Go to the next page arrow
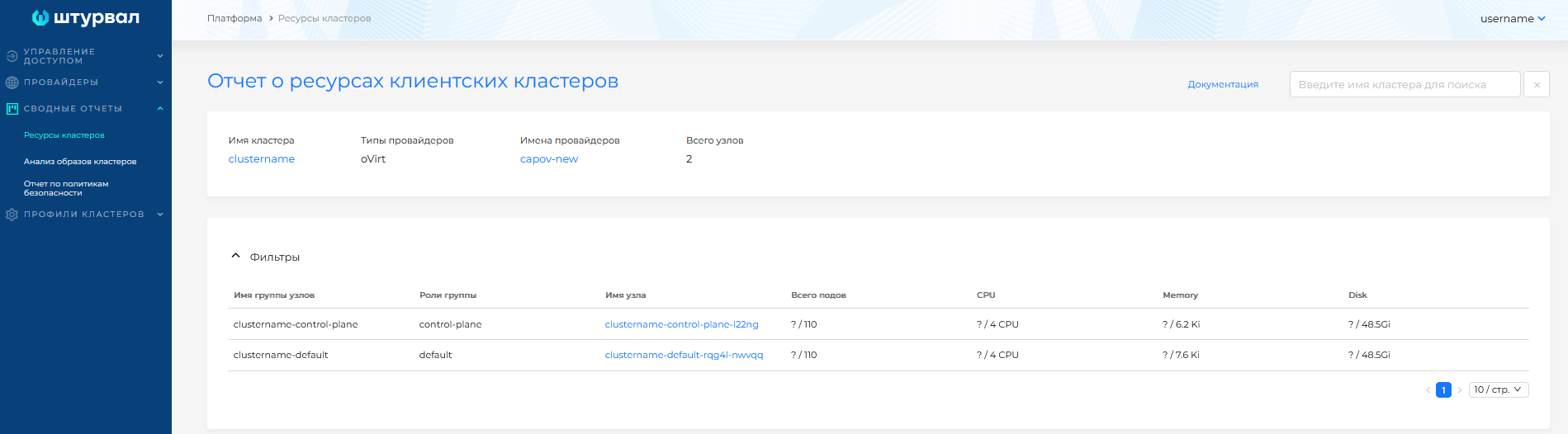Viewport: 1568px width, 434px height. [1459, 390]
